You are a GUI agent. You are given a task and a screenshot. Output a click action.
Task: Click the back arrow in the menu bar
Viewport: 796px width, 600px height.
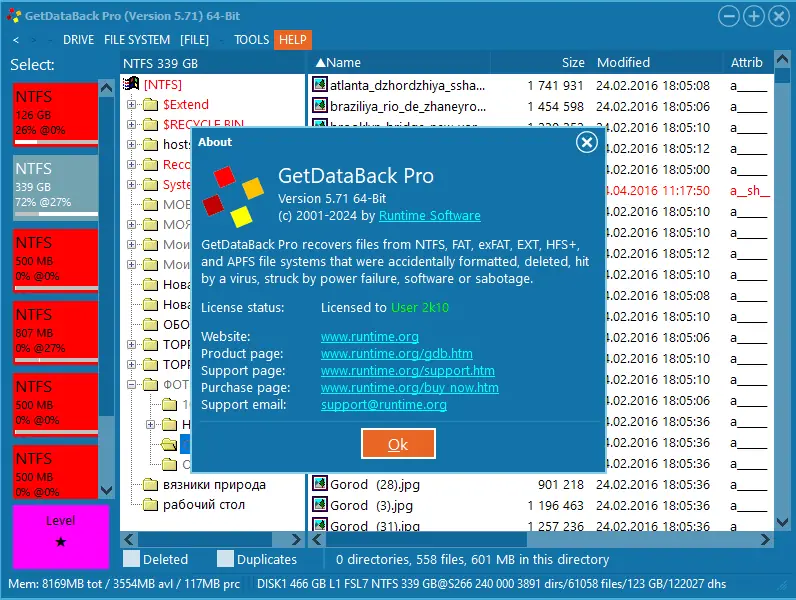coord(16,40)
